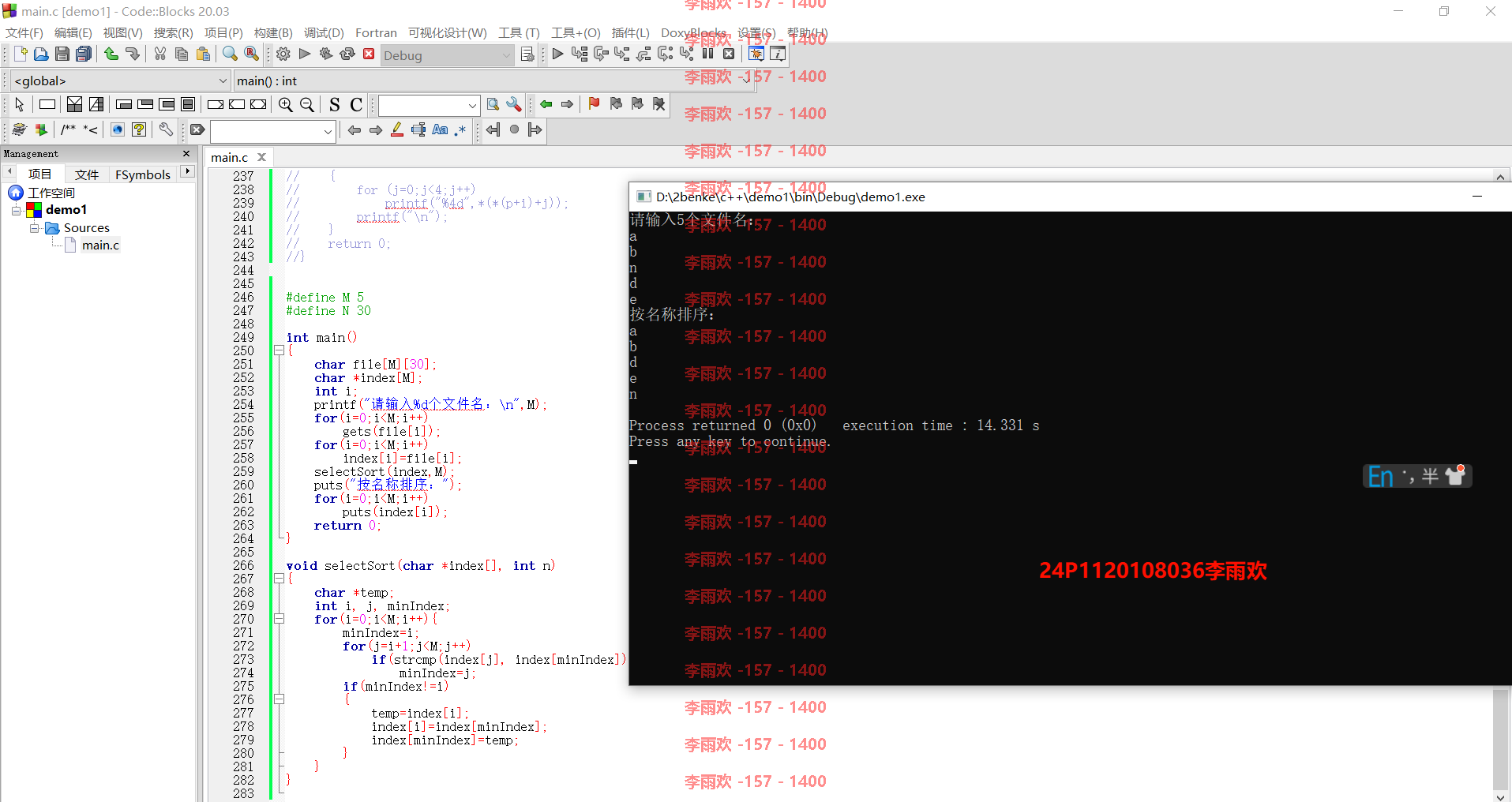Viewport: 1512px width, 802px height.
Task: Open the Doxygen help question mark icon
Action: [x=139, y=129]
